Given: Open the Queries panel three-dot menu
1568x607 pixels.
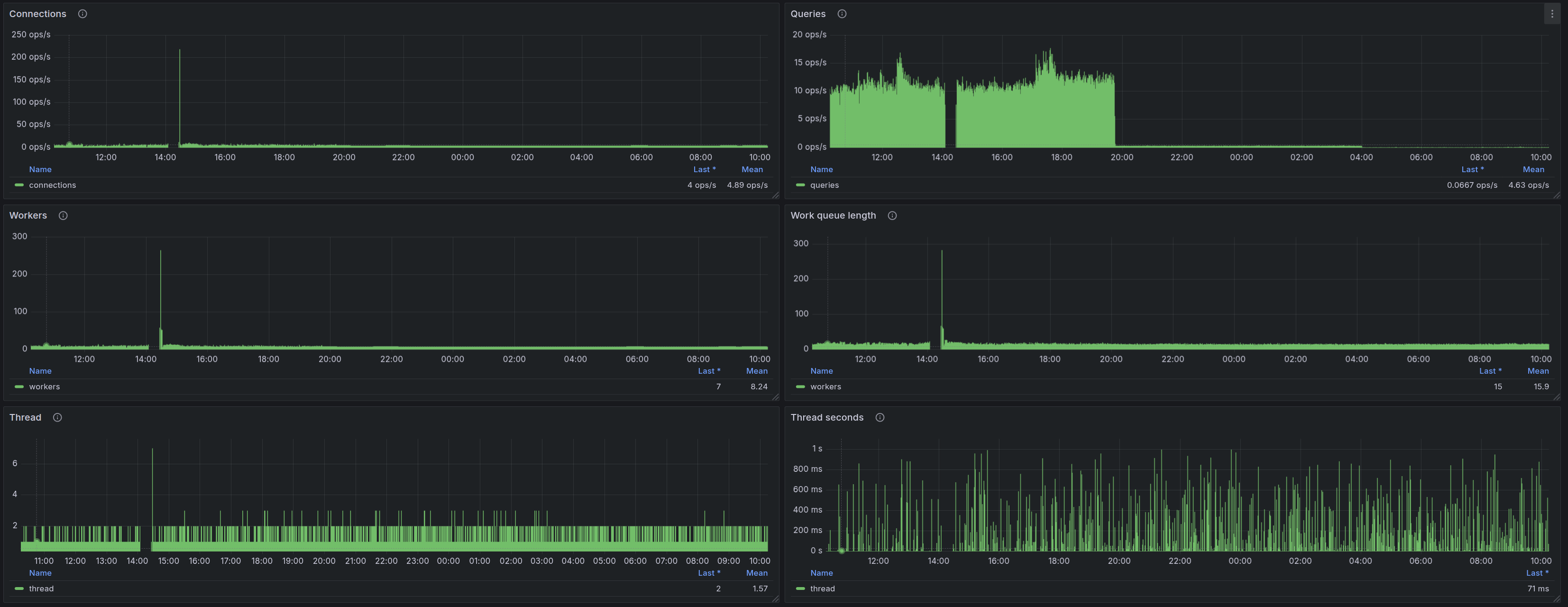Looking at the screenshot, I should [x=1551, y=14].
